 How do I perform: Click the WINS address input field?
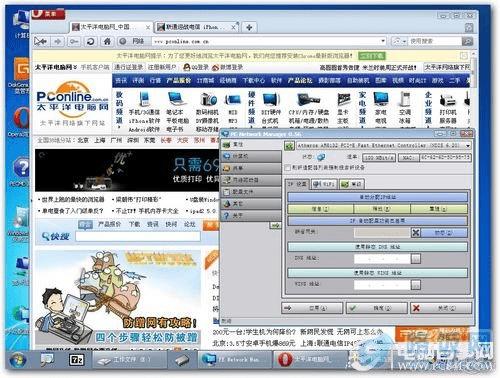point(382,285)
